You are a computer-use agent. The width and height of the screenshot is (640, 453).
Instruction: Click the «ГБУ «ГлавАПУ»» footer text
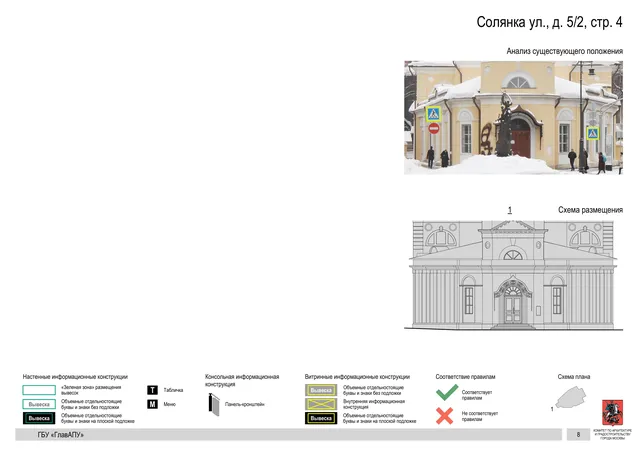(x=60, y=435)
